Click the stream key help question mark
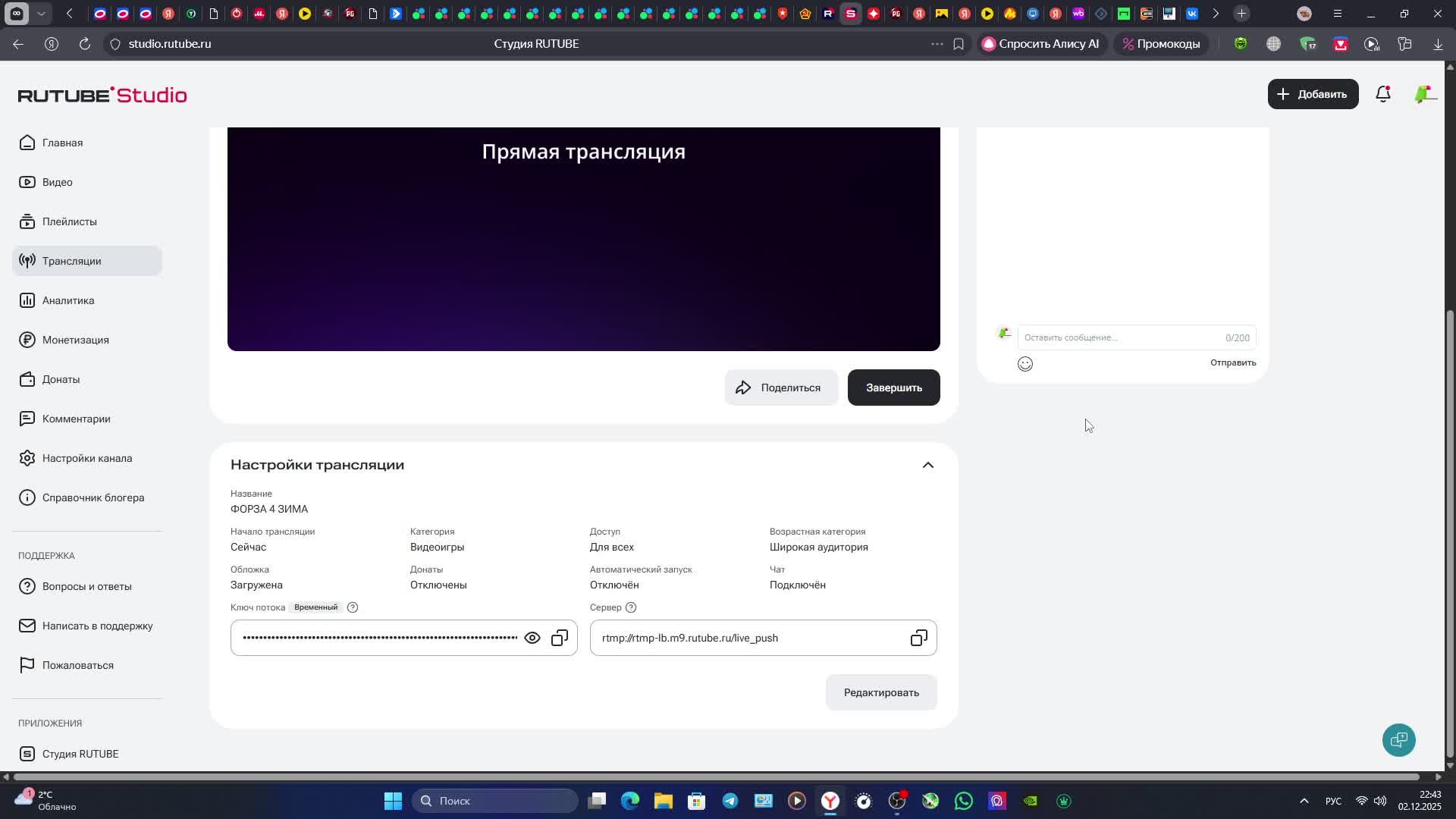The width and height of the screenshot is (1456, 819). [x=353, y=607]
